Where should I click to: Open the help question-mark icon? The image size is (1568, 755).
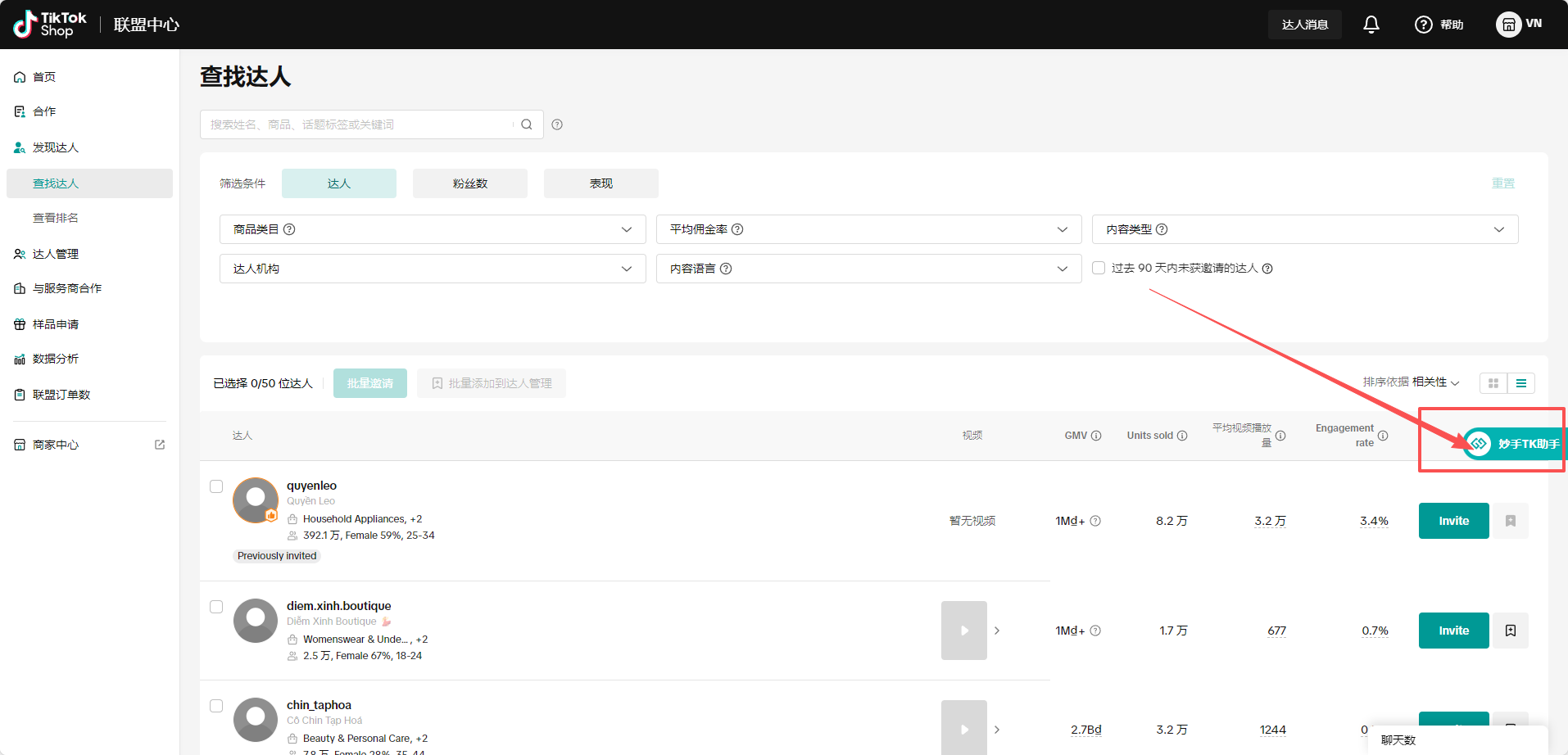pyautogui.click(x=1424, y=25)
